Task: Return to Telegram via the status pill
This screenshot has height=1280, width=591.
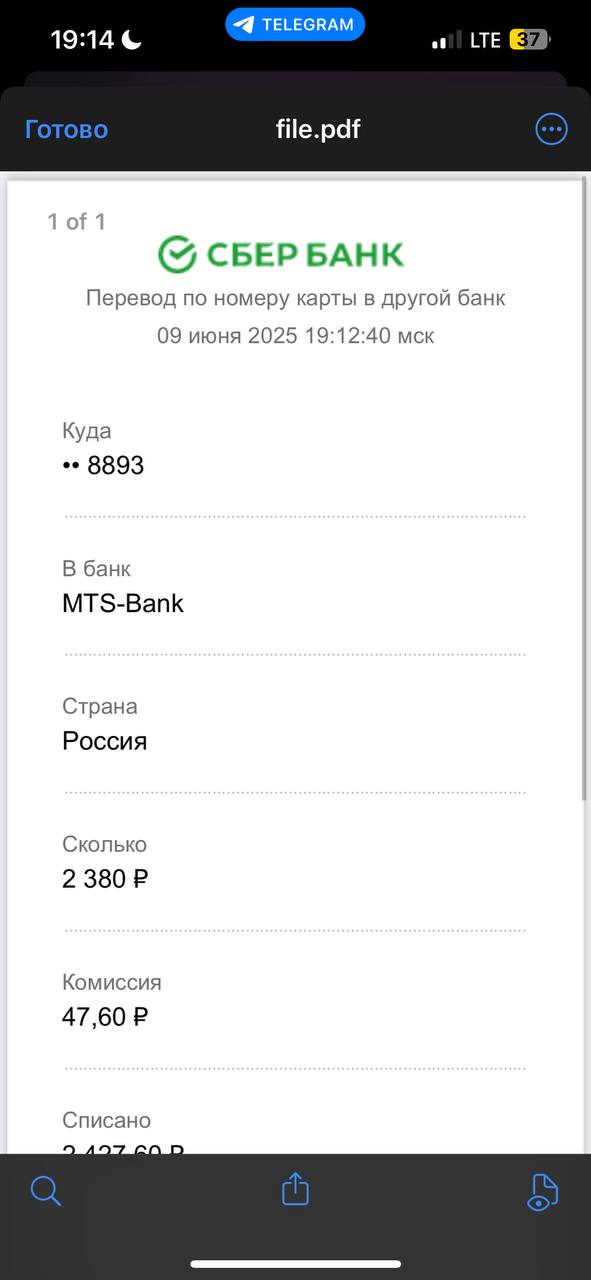Action: [x=295, y=24]
